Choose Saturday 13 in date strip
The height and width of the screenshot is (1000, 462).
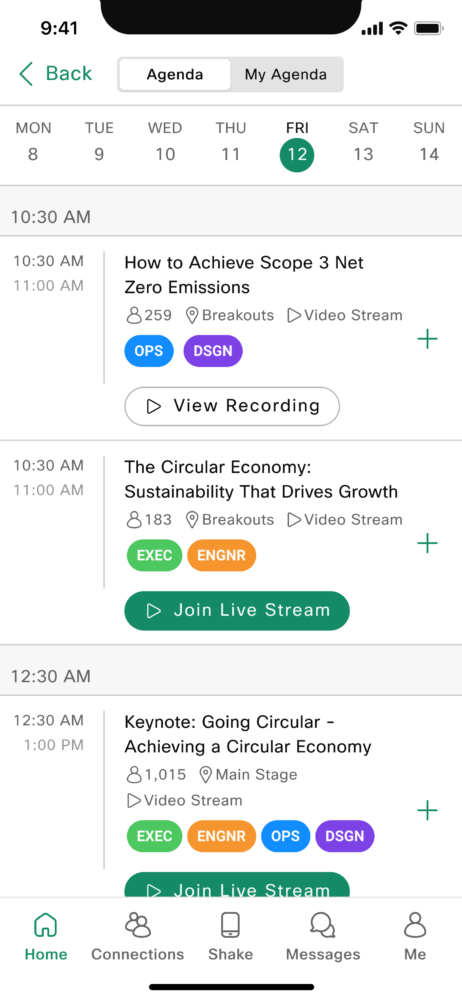tap(363, 142)
